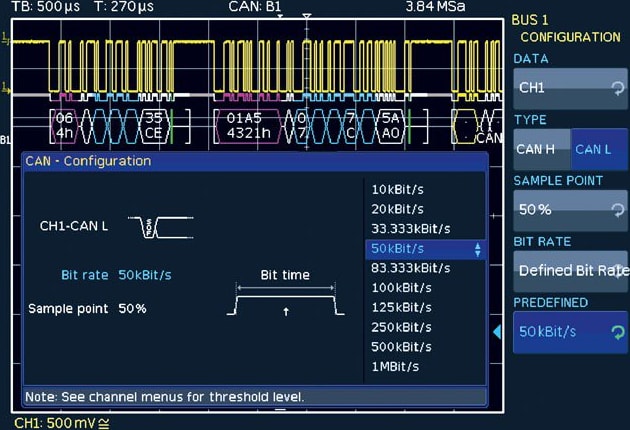Click decoded frame ID 064h
This screenshot has width=630, height=430.
64,125
